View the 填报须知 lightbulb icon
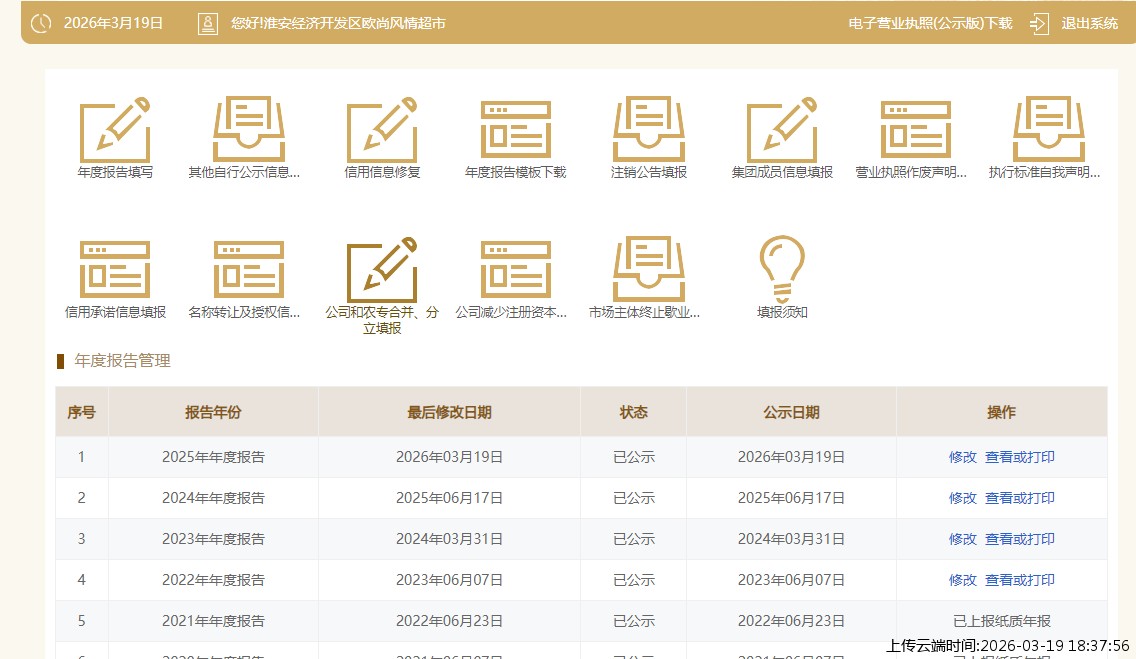Image resolution: width=1136 pixels, height=659 pixels. click(x=782, y=270)
